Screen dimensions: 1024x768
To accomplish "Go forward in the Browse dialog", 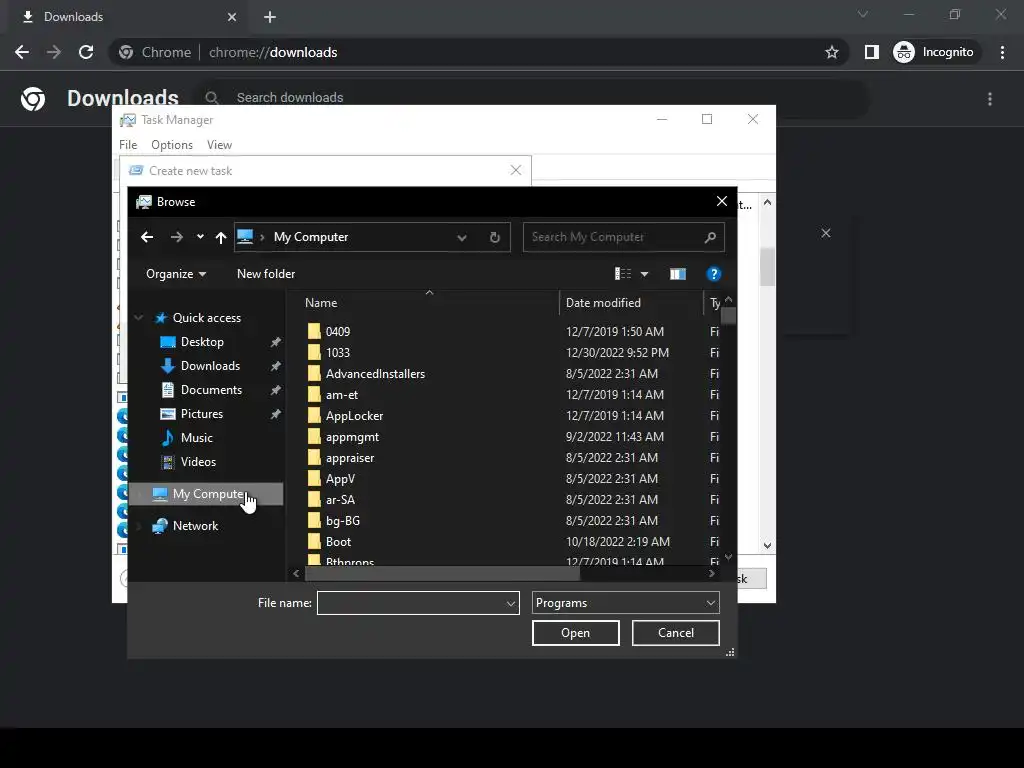I will coord(176,237).
